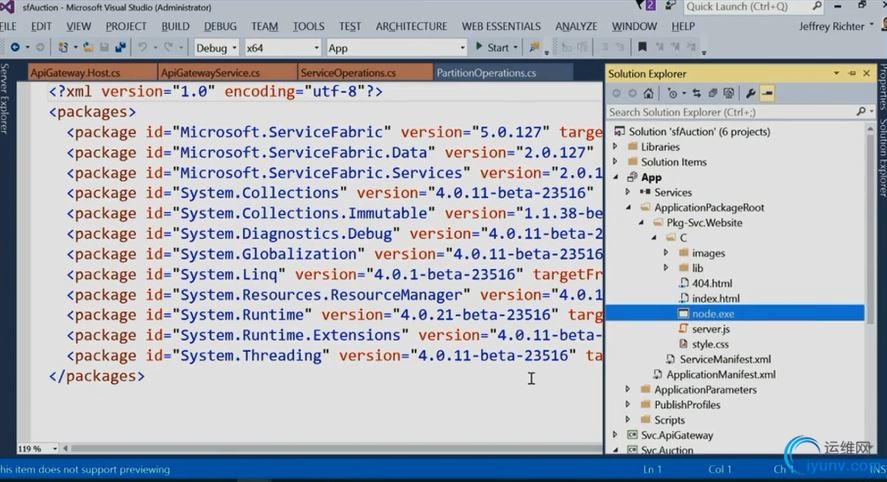Click the Undo toolbar icon

click(143, 48)
